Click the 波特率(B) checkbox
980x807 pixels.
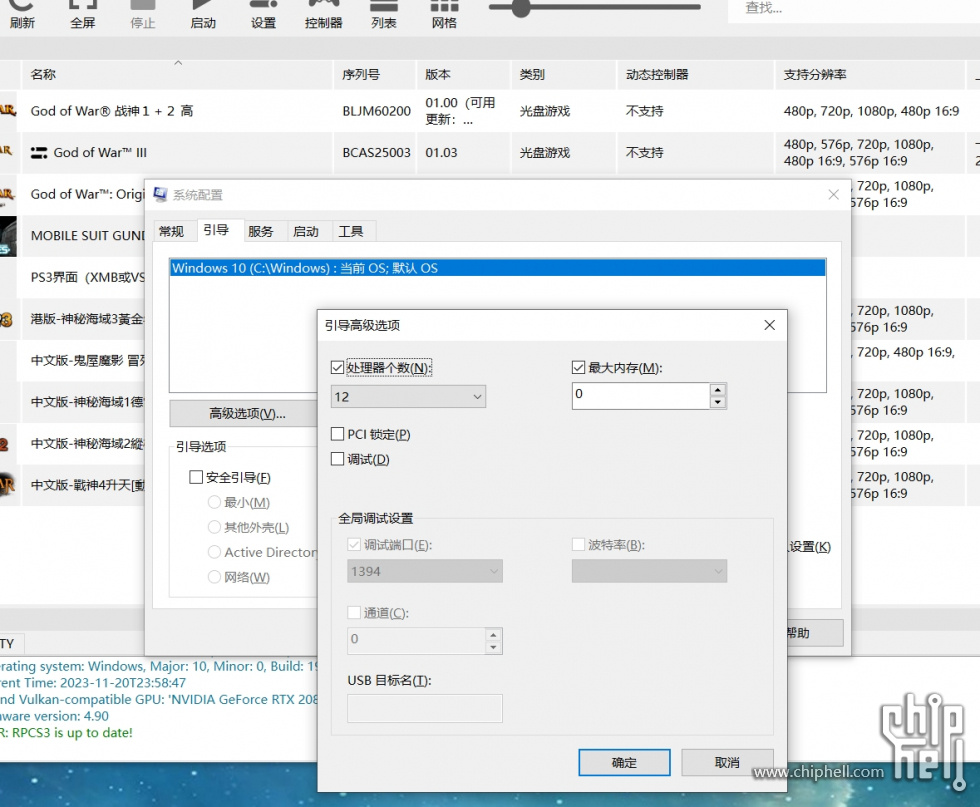[578, 544]
